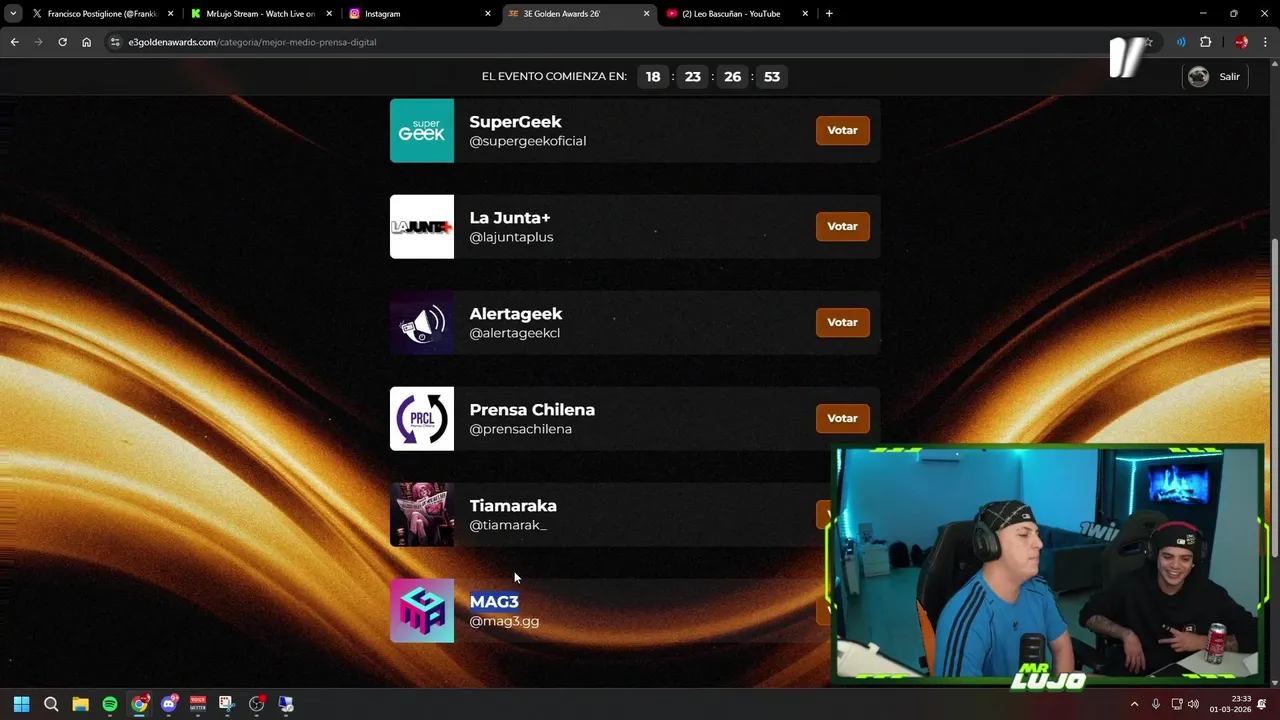The height and width of the screenshot is (720, 1280).
Task: Open the remote desktop taskbar icon
Action: [286, 704]
